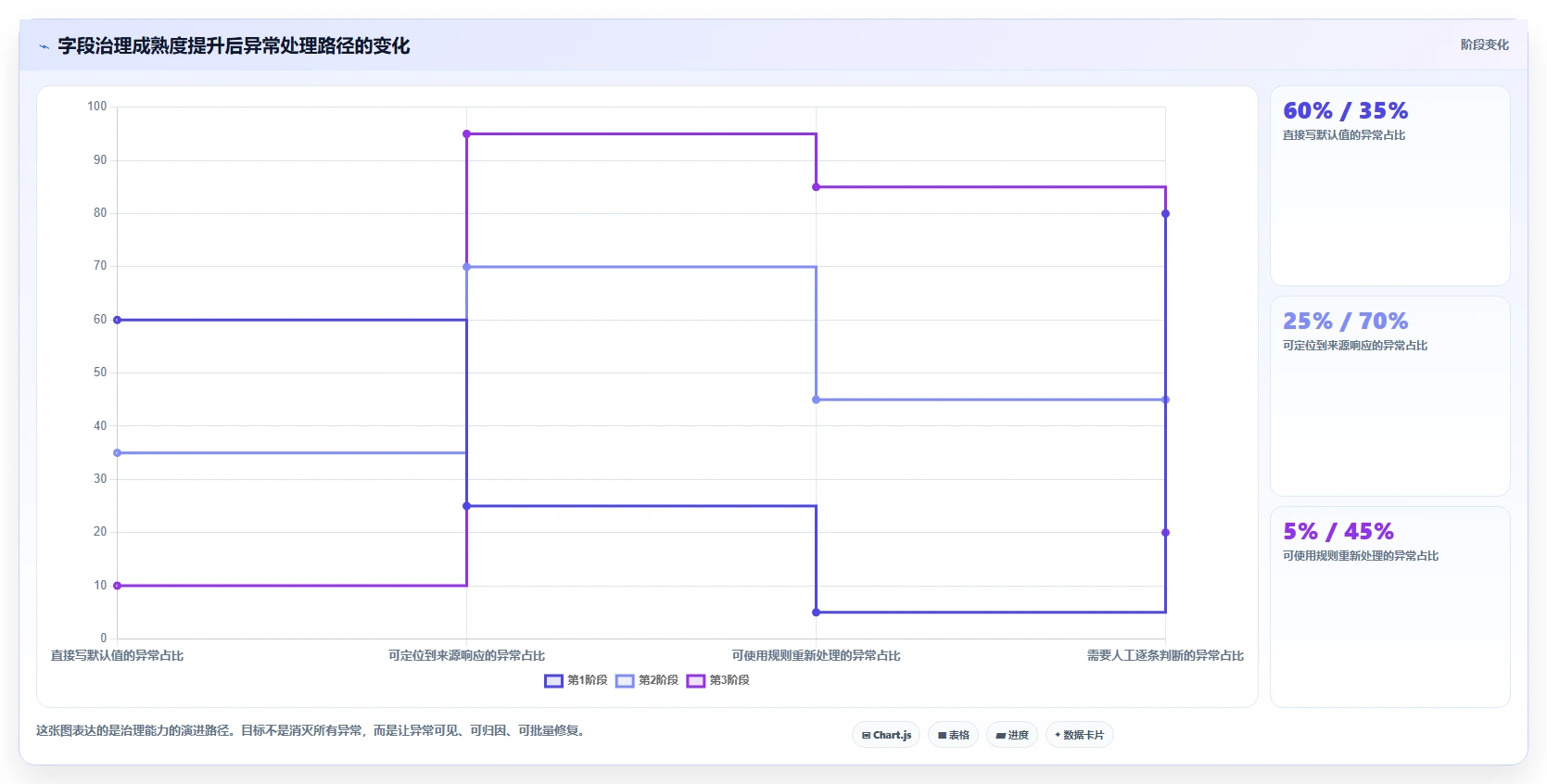Click the 第2阶段 data point at 35

click(x=117, y=453)
